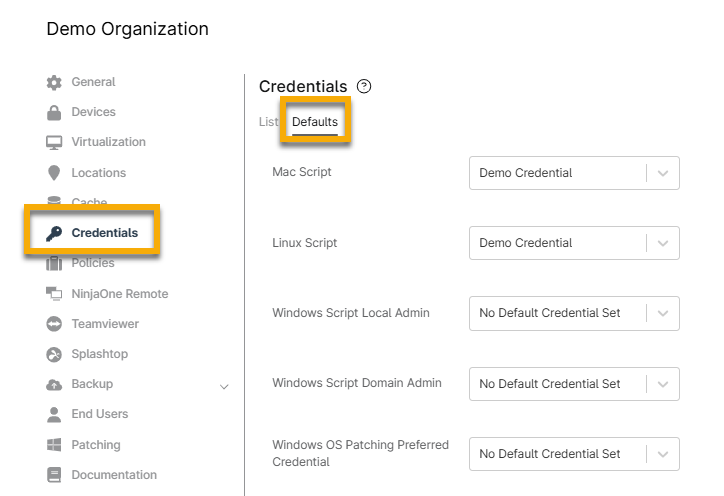
Task: Click the help icon beside Credentials heading
Action: pos(364,87)
